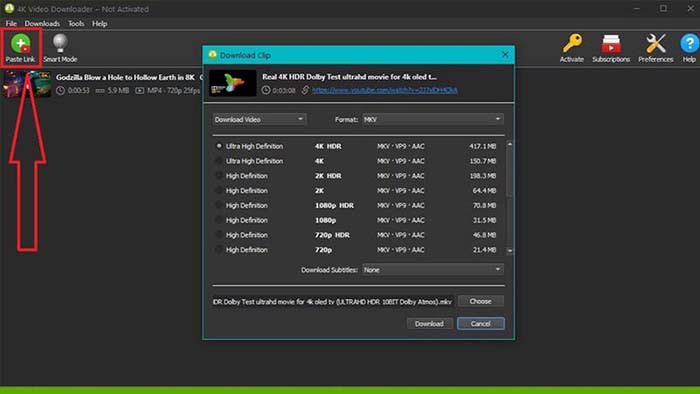Open the YouTube video link
Screen dimensions: 700x394
384,90
